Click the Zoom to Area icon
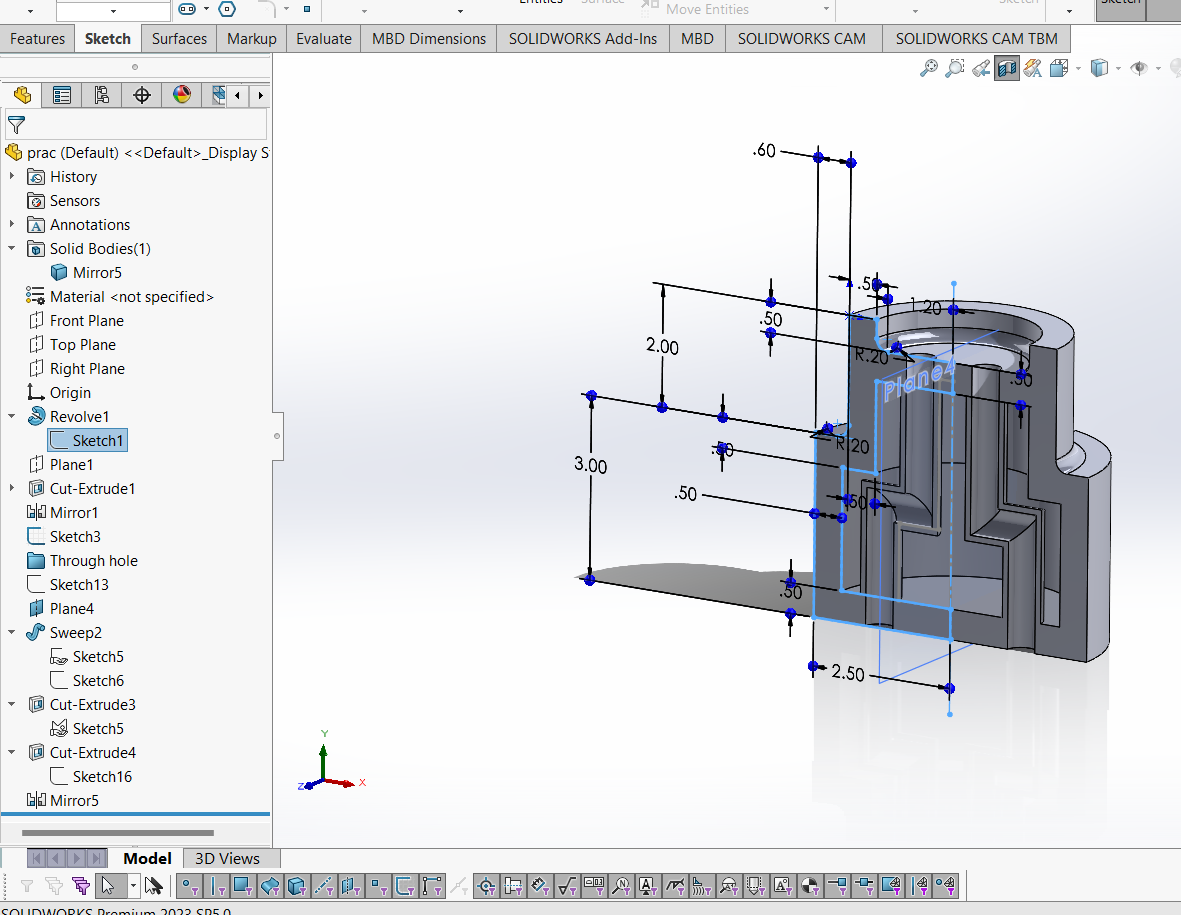 tap(954, 69)
